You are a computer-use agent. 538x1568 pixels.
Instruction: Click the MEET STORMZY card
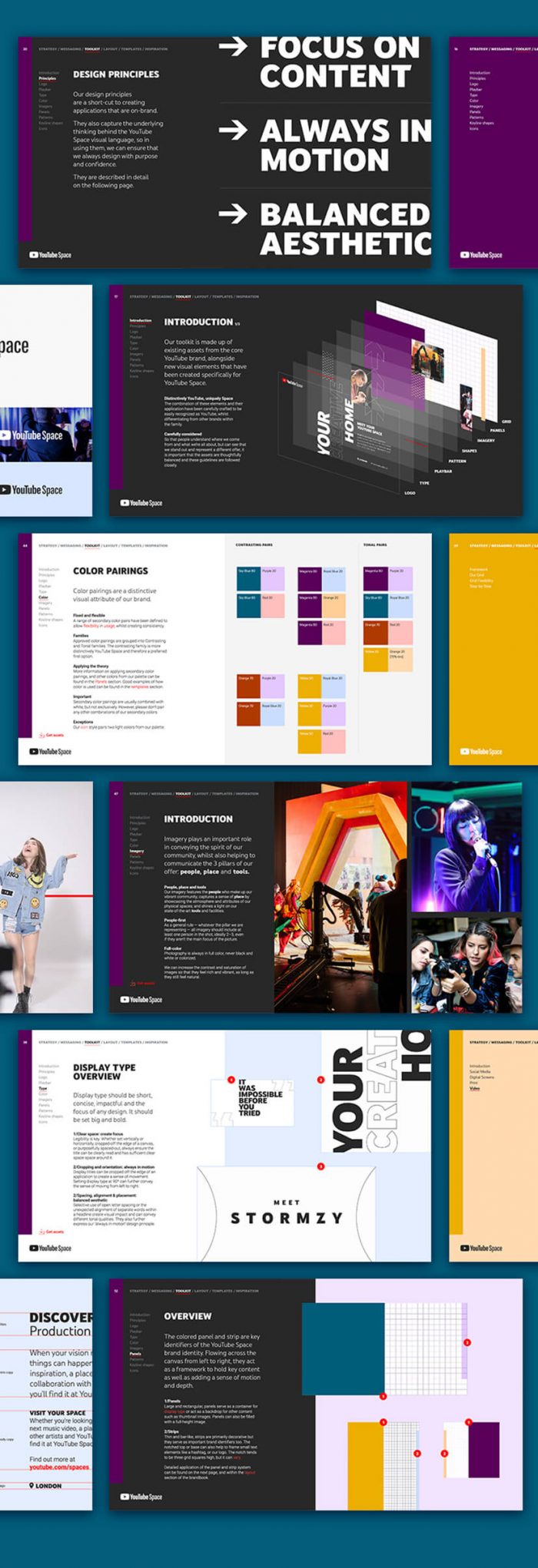pyautogui.click(x=287, y=1213)
